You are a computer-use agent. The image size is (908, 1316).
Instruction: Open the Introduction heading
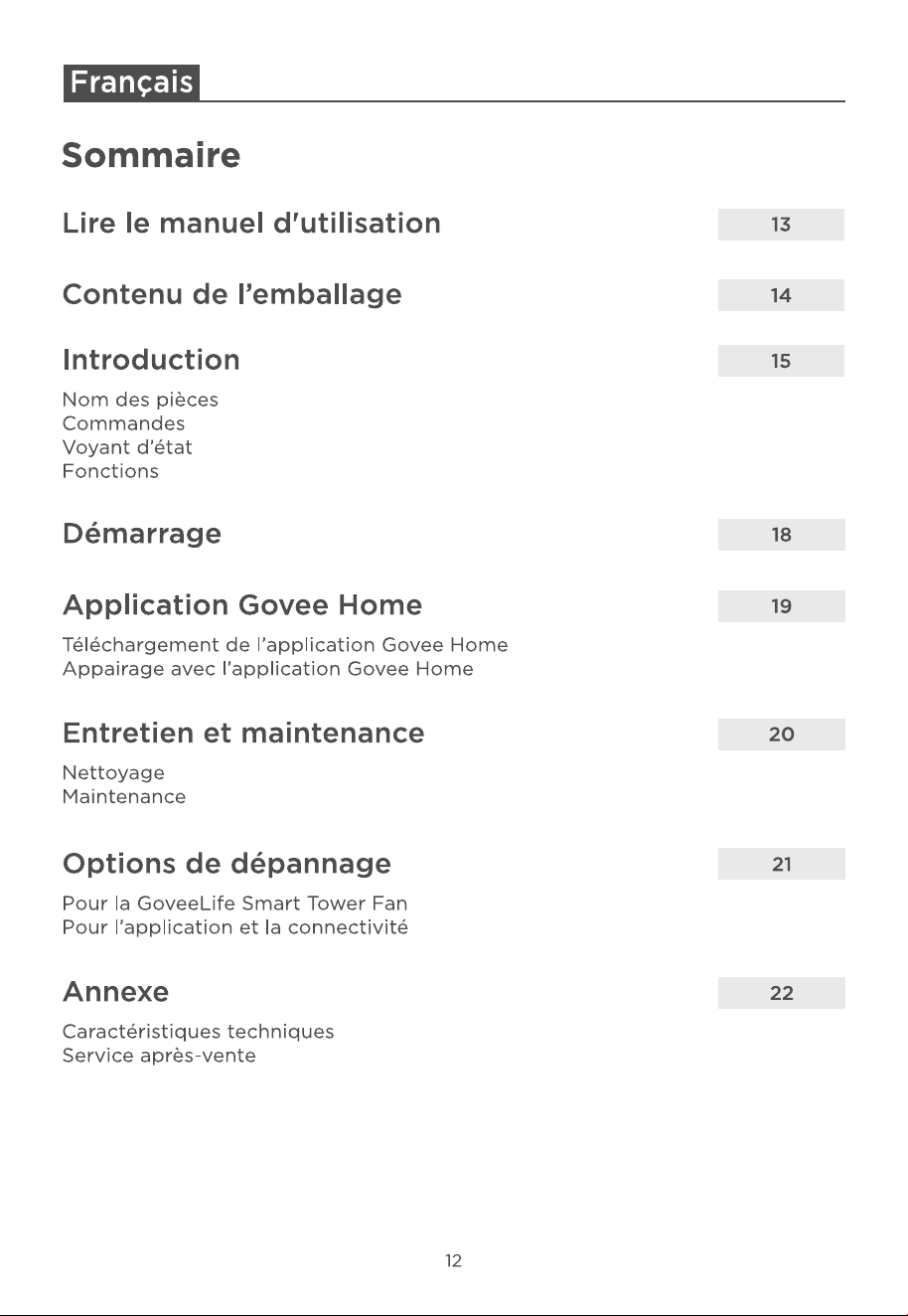[151, 360]
